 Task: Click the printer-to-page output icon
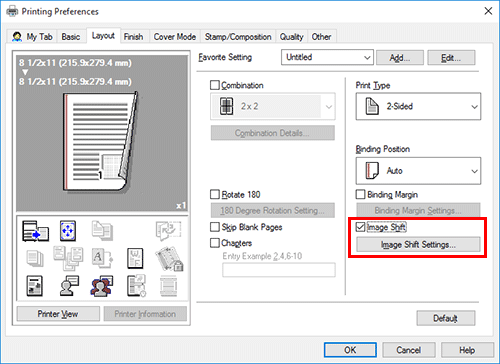(x=35, y=231)
